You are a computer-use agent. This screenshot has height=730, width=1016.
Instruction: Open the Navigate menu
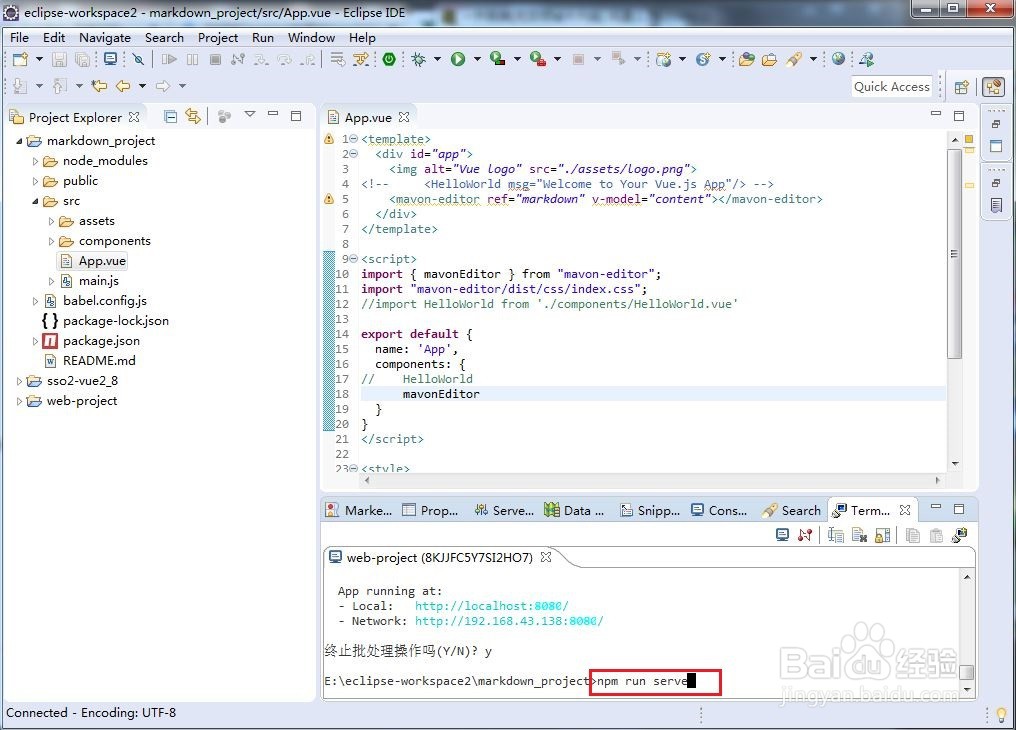point(105,38)
